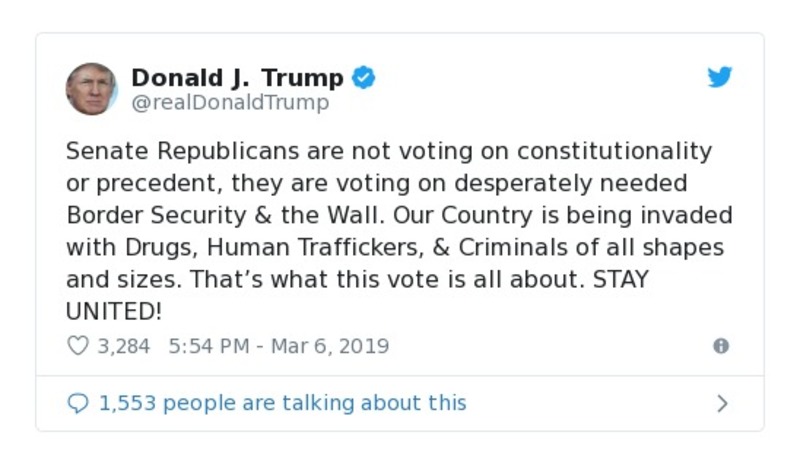Image resolution: width=800 pixels, height=467 pixels.
Task: Click the Mar 6, 2019 date
Action: click(329, 346)
